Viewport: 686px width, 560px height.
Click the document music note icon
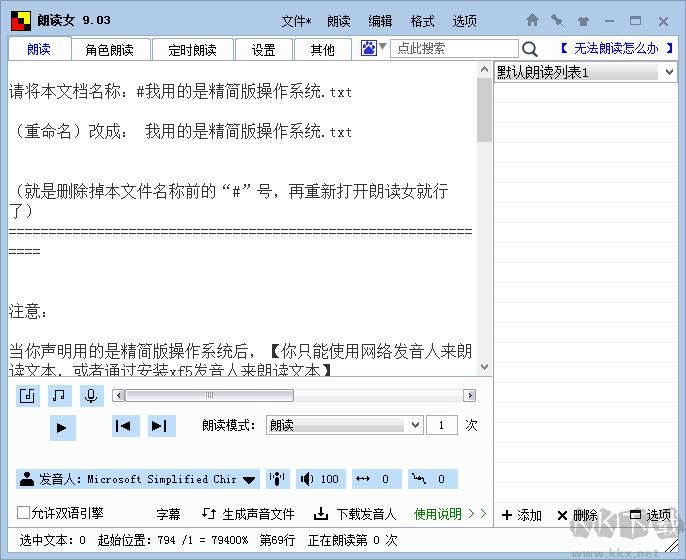pos(28,396)
